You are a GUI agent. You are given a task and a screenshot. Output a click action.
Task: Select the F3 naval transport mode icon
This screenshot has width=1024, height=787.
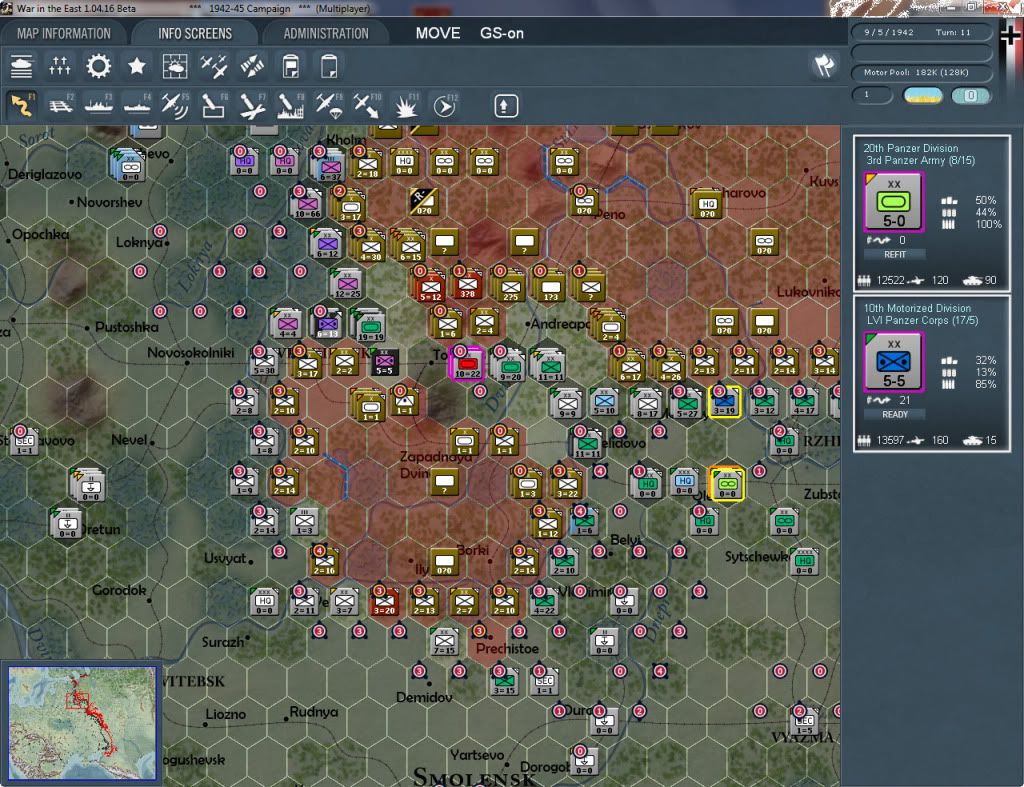99,106
